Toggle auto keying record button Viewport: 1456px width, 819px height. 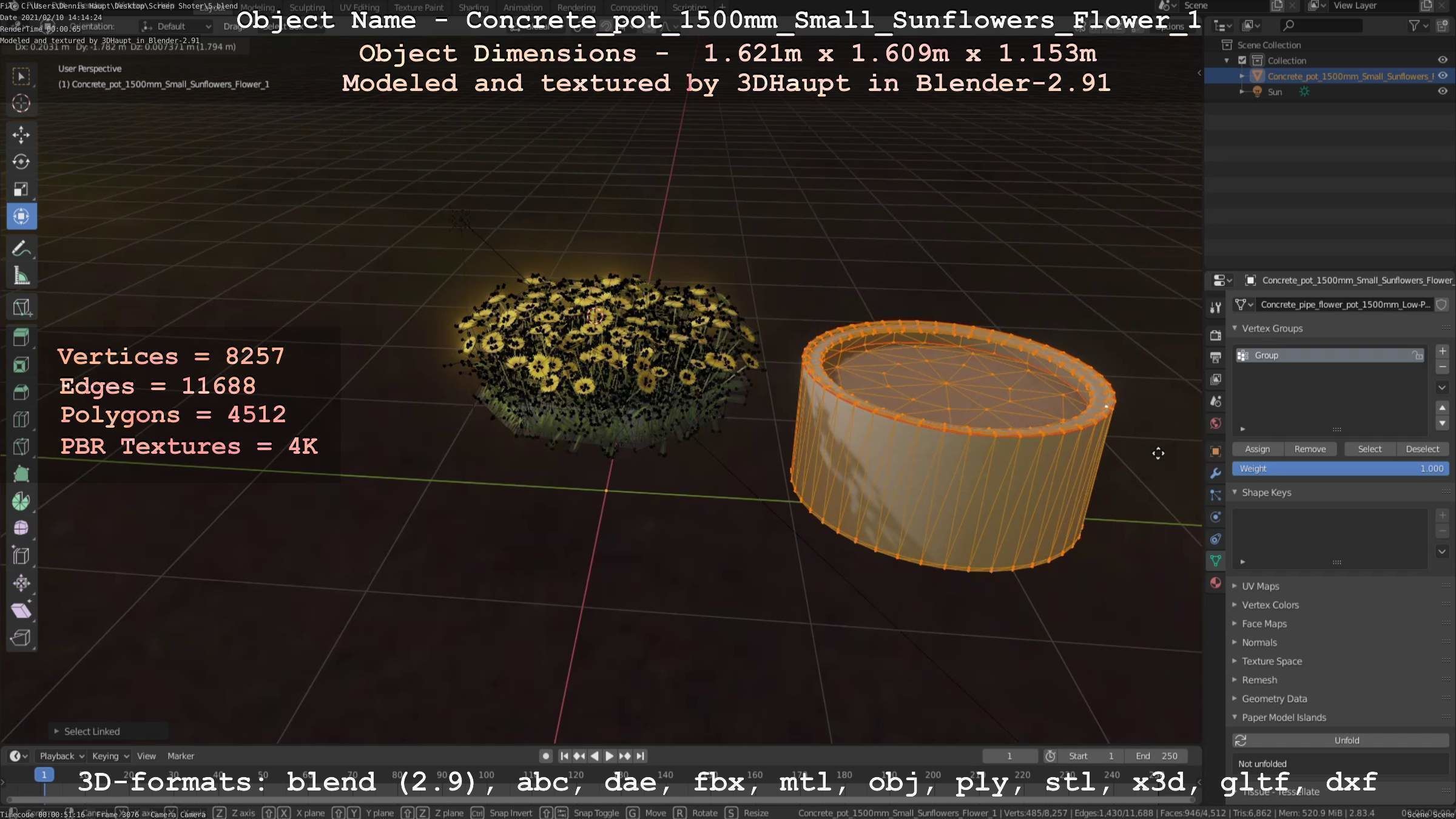[x=545, y=756]
